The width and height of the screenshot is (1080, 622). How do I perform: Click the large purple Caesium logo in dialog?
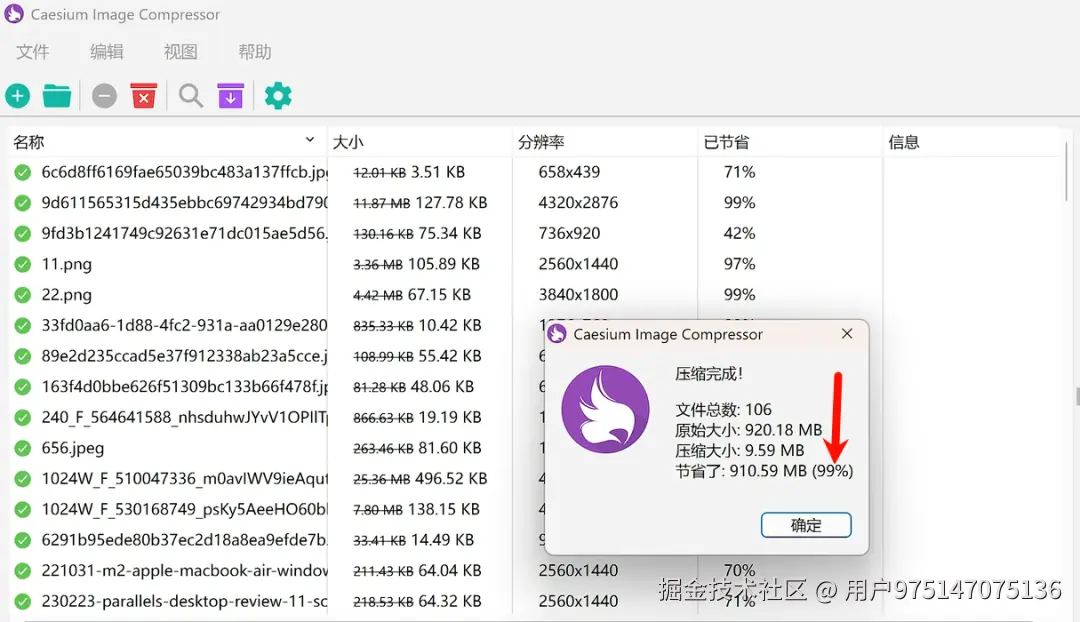[x=605, y=409]
